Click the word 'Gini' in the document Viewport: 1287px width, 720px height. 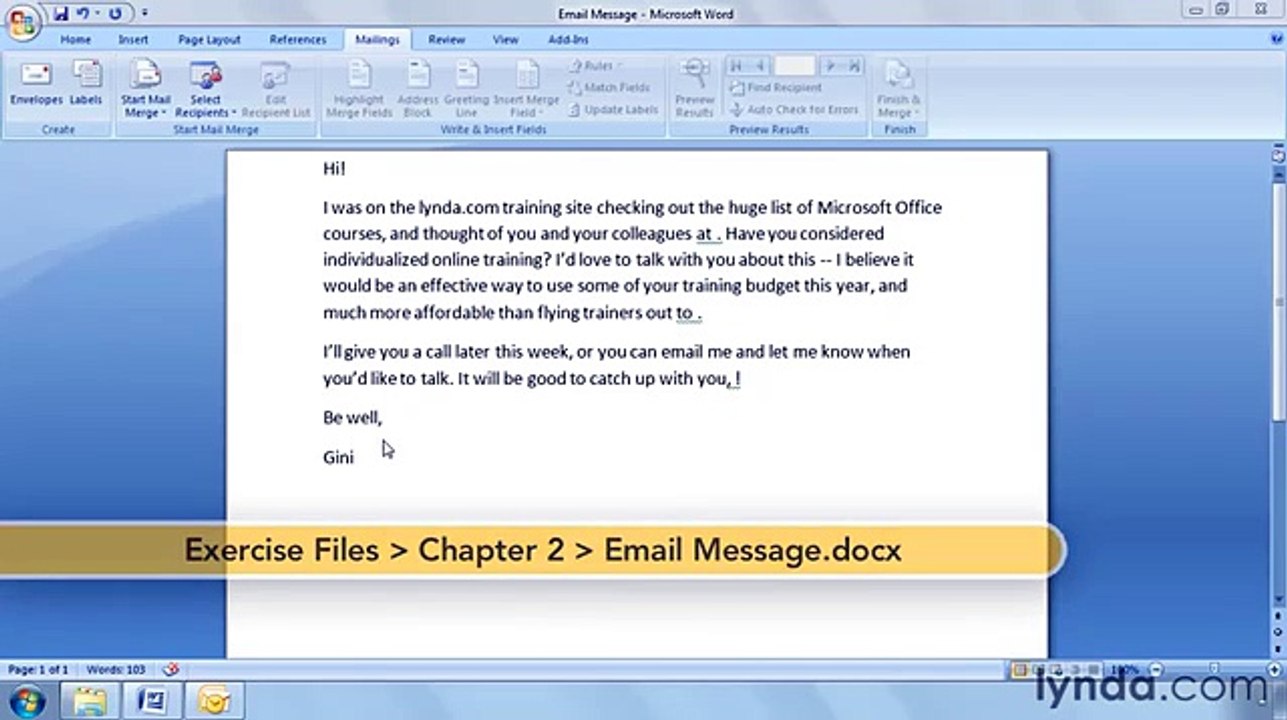point(338,457)
